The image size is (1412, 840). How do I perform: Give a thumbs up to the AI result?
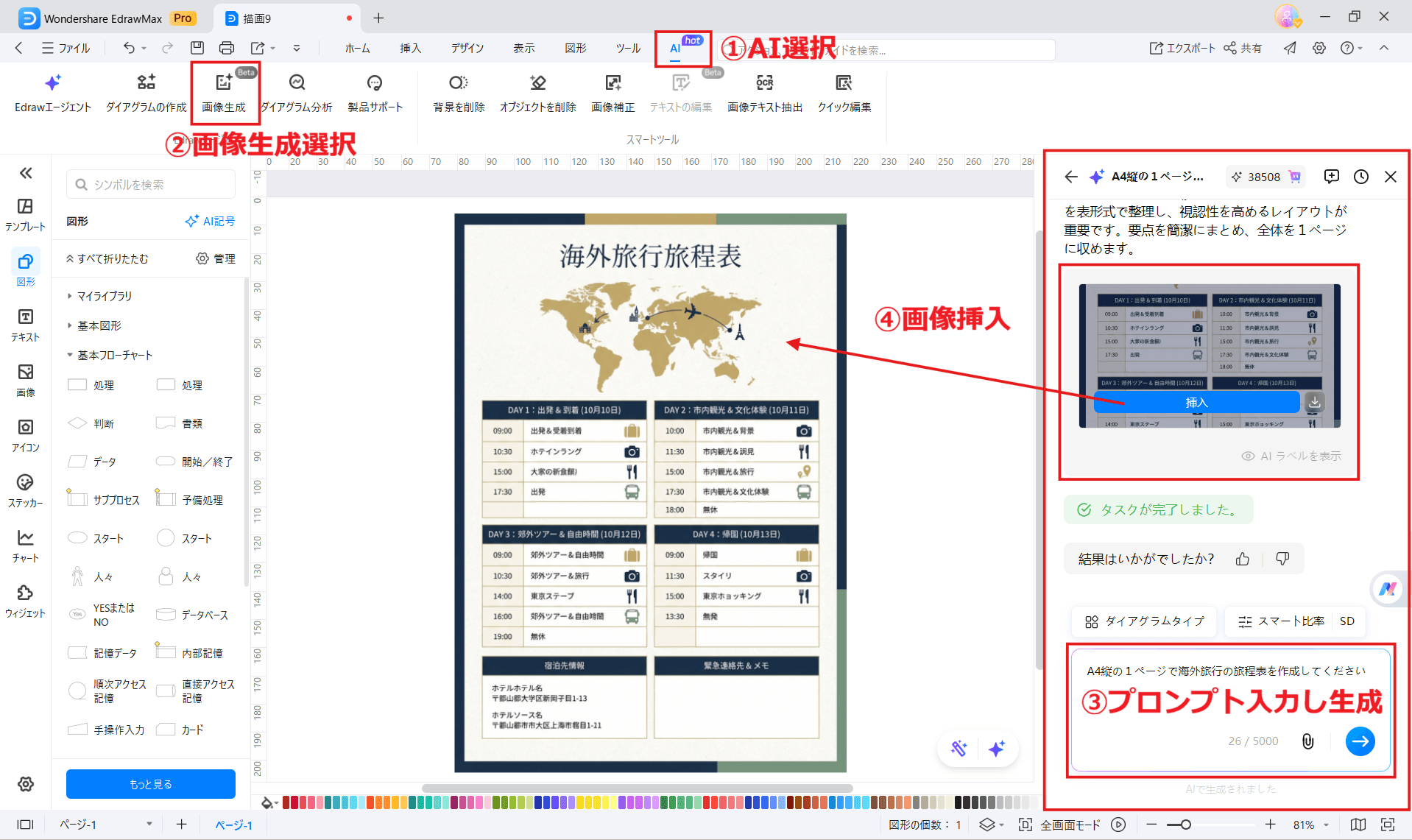pos(1242,559)
